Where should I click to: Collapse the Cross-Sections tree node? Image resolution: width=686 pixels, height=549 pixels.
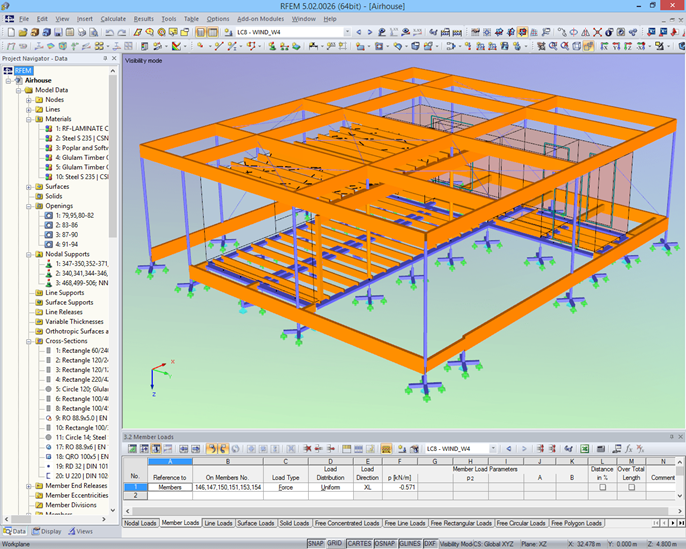[x=26, y=340]
